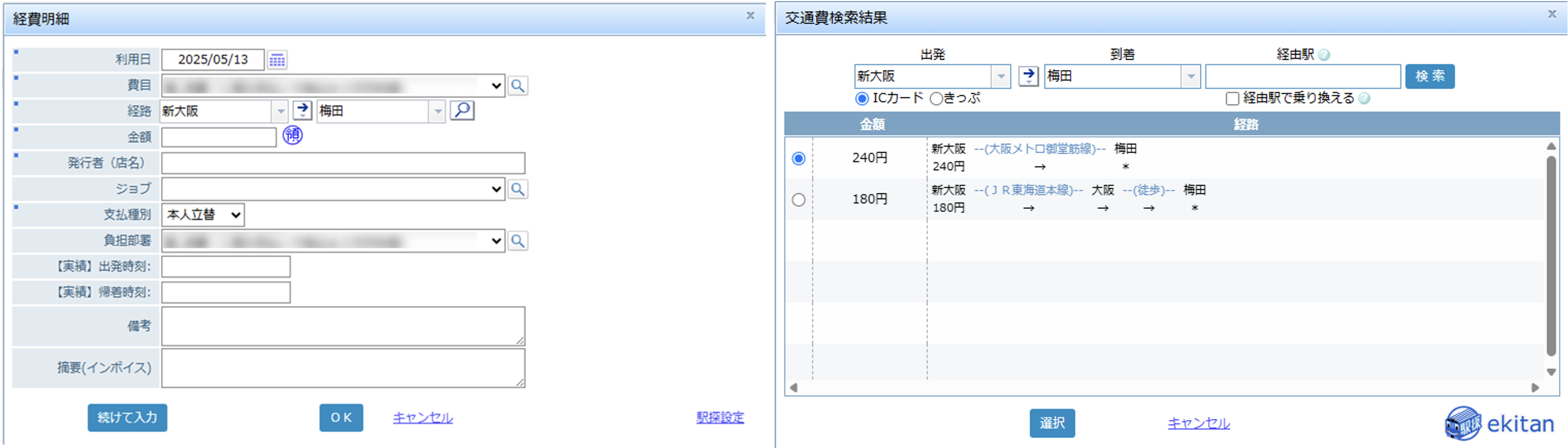The image size is (1568, 448).
Task: Open the 駅探設定 link
Action: pos(720,417)
